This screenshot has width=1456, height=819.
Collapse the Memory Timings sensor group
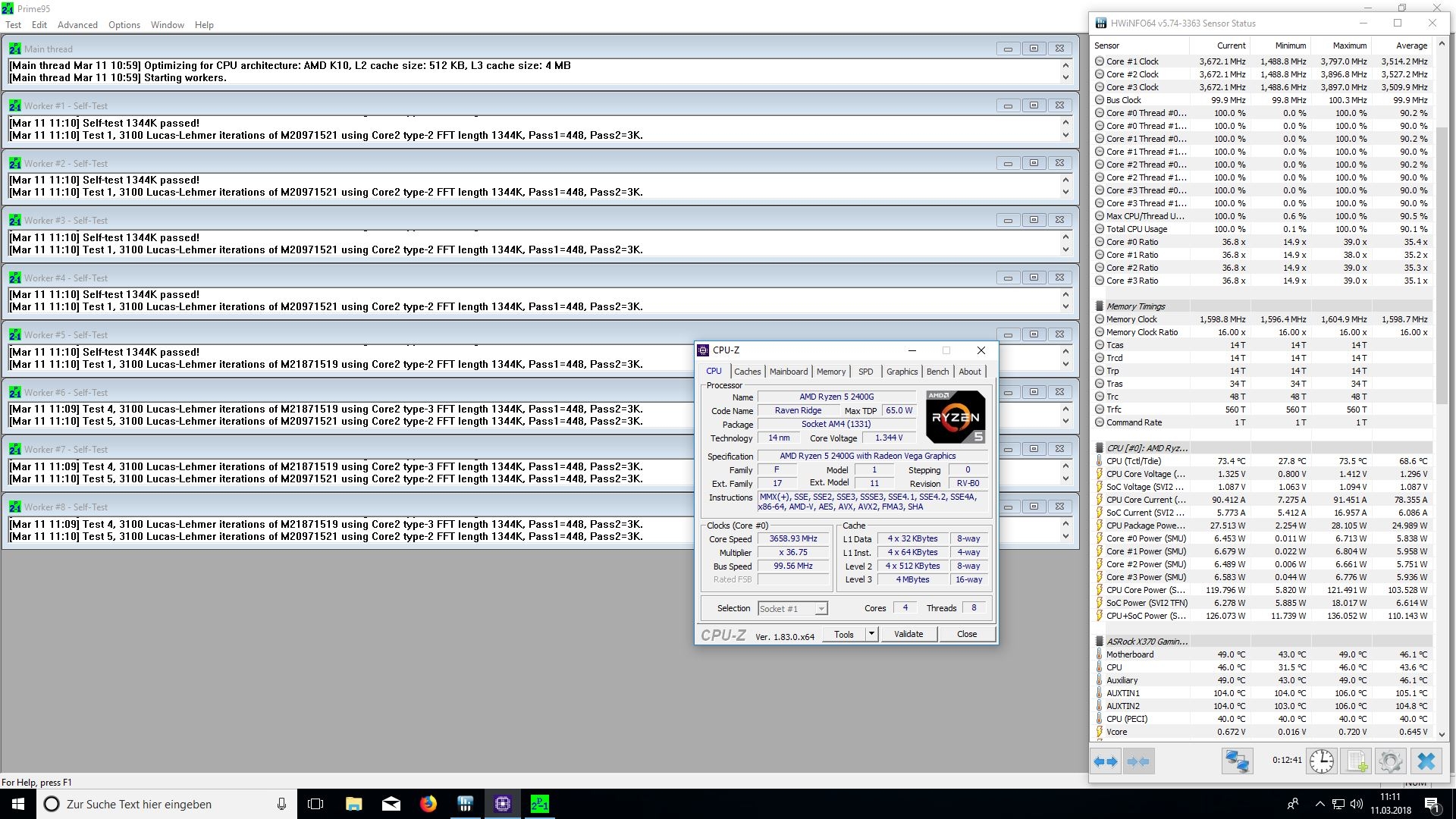(1100, 306)
